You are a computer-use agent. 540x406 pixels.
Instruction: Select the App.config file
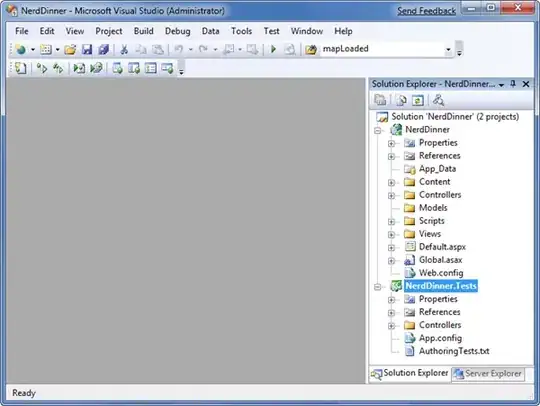440,338
